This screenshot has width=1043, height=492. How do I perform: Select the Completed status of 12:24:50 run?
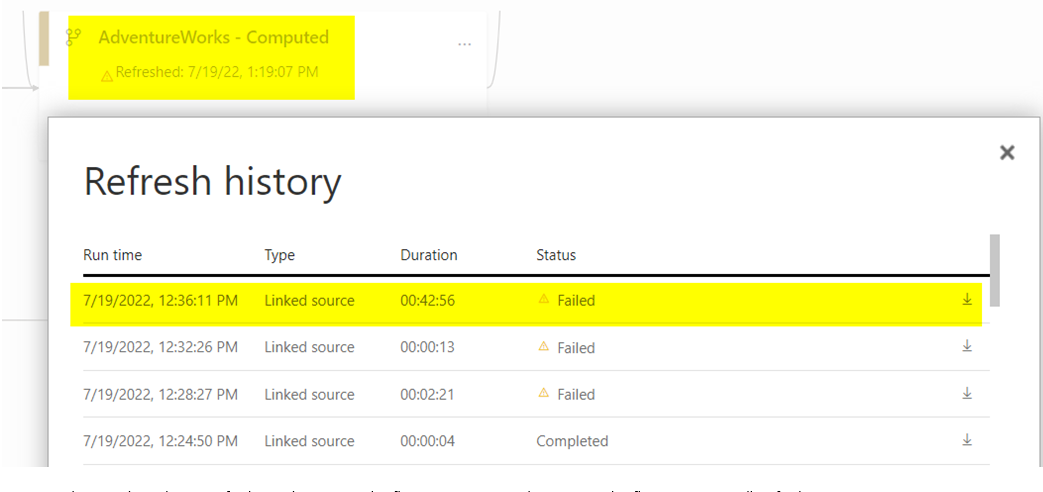[x=572, y=441]
